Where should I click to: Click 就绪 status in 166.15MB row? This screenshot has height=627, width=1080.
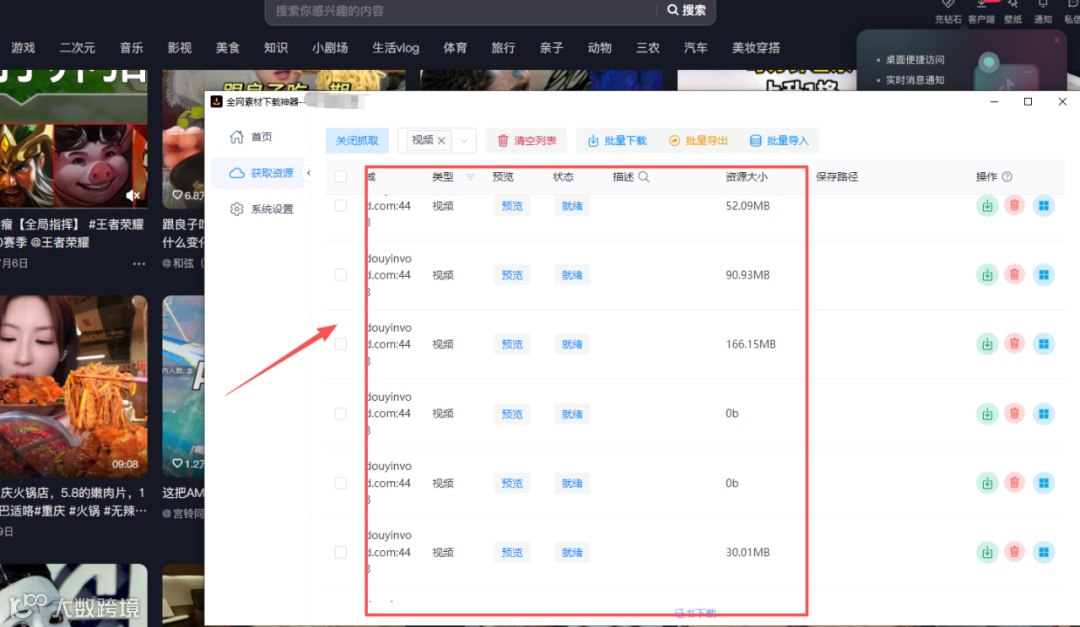(572, 345)
